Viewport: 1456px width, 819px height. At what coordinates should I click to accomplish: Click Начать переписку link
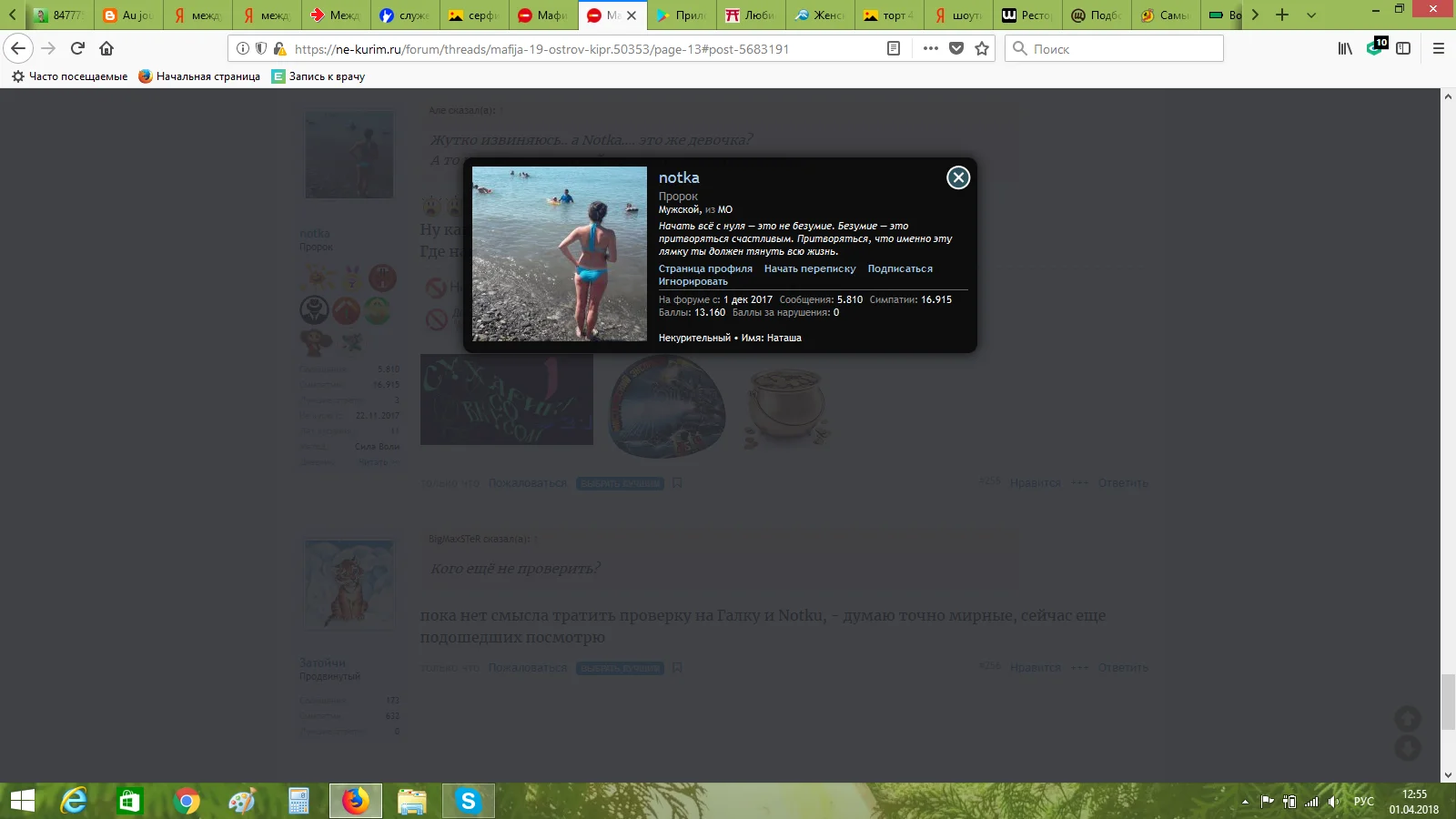point(810,268)
